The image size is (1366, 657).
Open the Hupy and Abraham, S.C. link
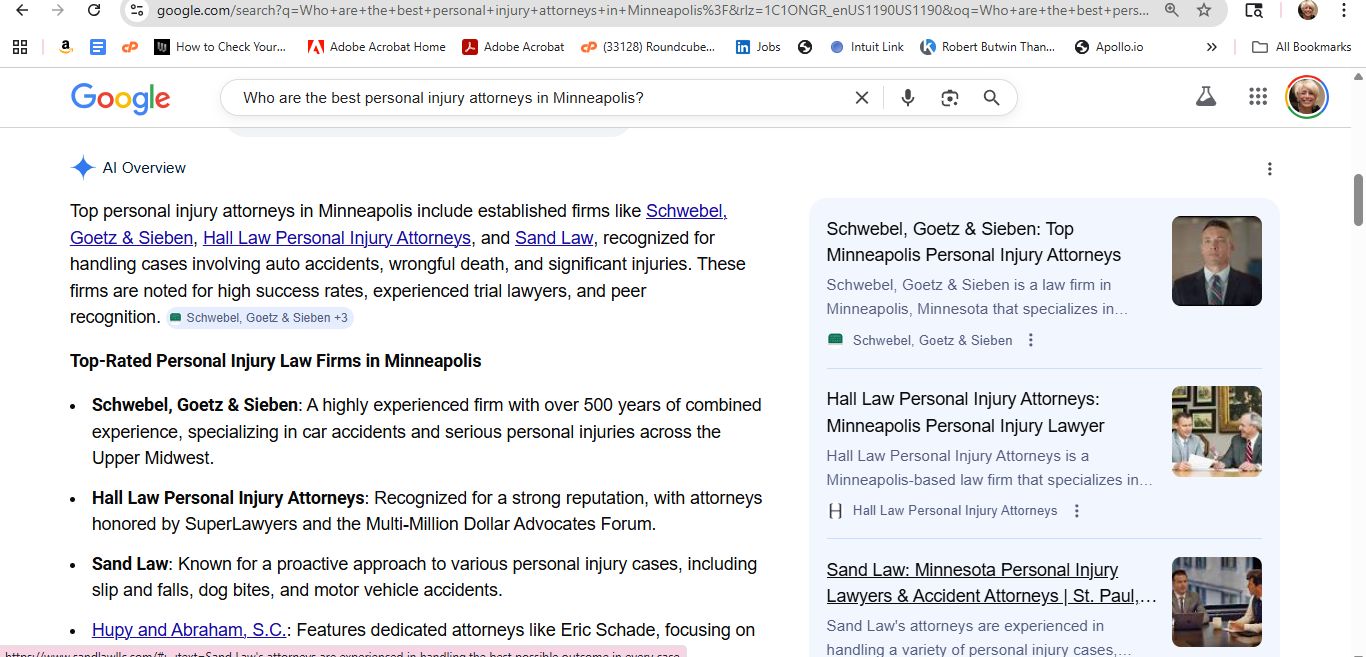pos(189,630)
